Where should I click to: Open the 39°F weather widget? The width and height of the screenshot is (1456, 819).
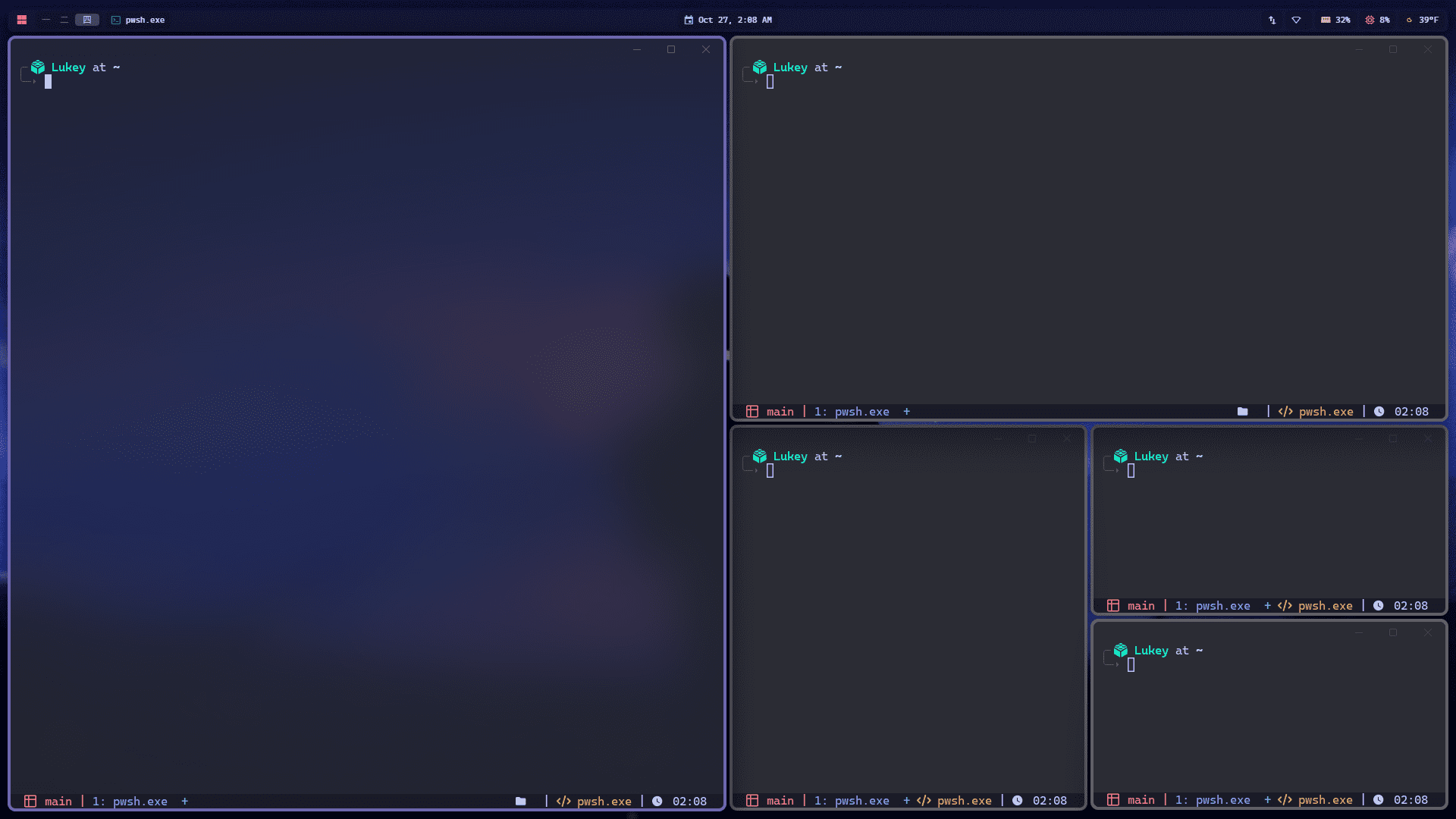click(1422, 20)
